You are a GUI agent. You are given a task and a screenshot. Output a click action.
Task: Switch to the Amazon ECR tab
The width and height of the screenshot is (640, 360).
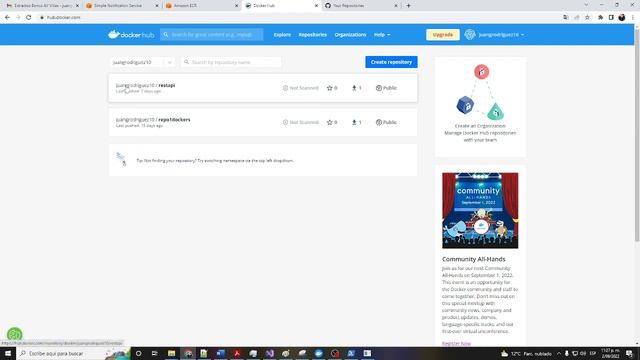click(202, 6)
